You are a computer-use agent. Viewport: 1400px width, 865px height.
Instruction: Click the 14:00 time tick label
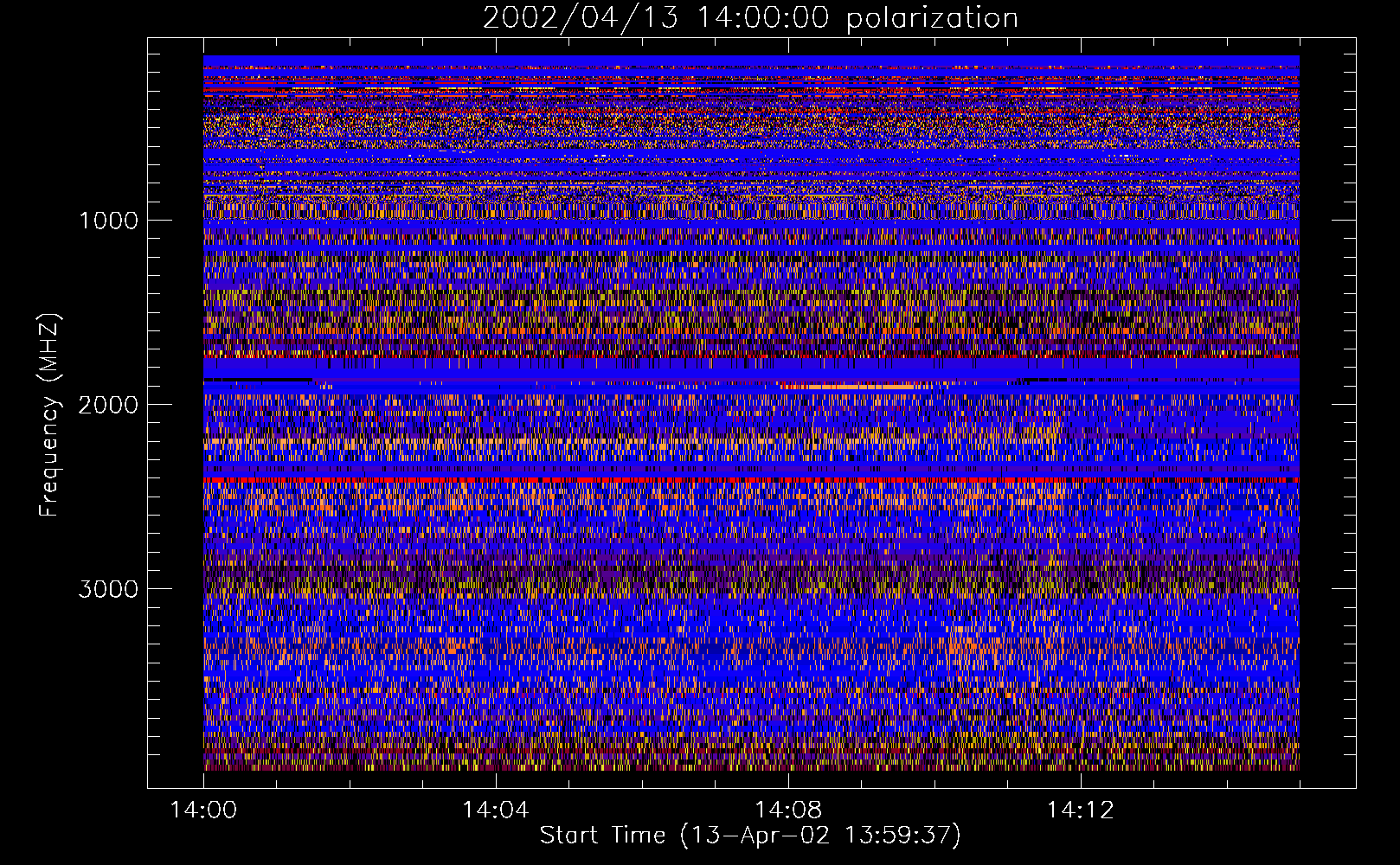[203, 811]
